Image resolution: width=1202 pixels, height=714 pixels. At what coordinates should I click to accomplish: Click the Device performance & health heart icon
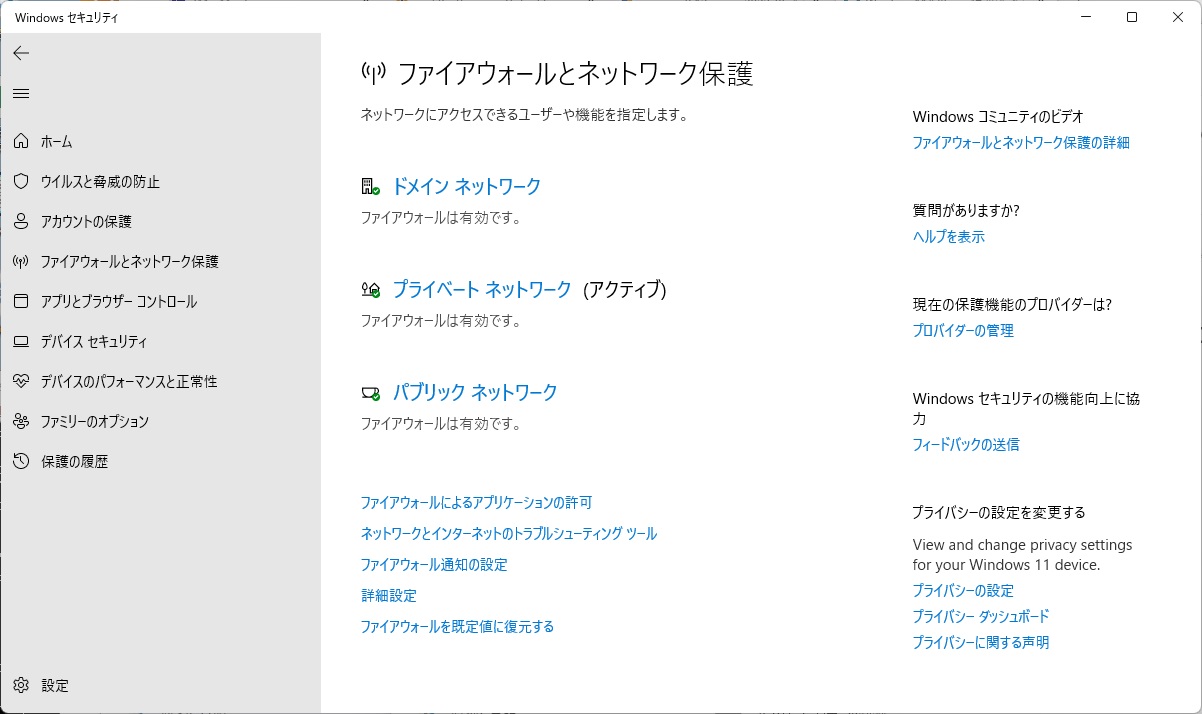pos(20,381)
